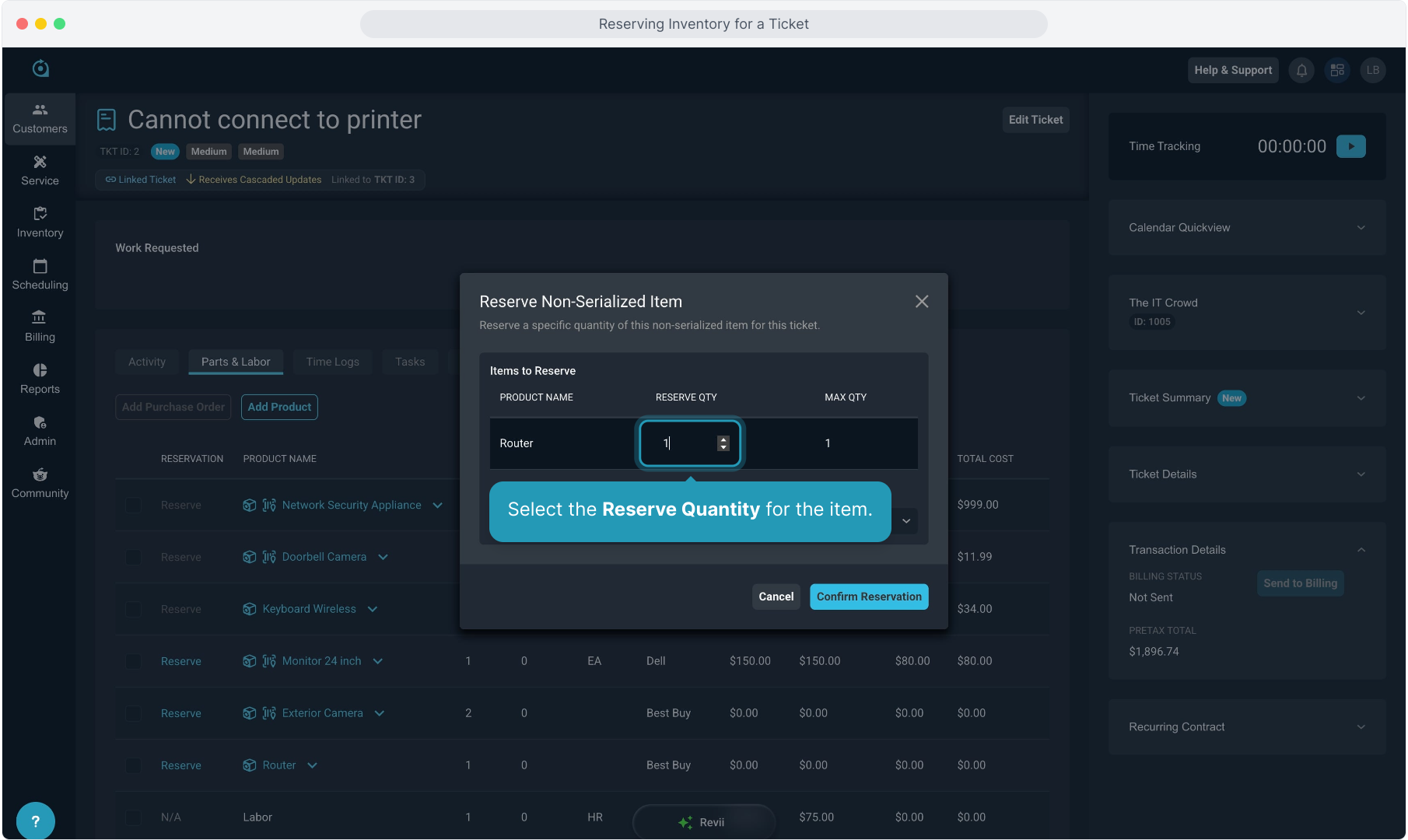The image size is (1408, 840).
Task: Tick the Router row checkbox
Action: (134, 765)
